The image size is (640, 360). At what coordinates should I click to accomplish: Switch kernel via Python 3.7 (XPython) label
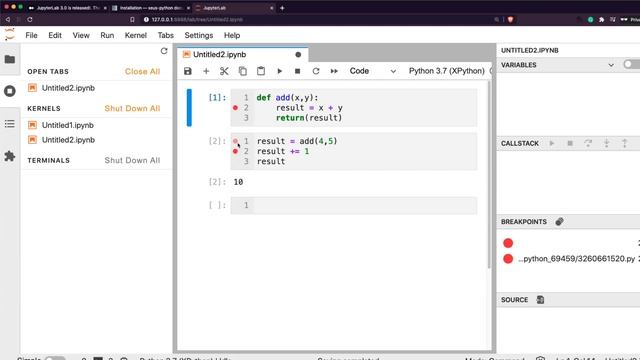pyautogui.click(x=447, y=71)
